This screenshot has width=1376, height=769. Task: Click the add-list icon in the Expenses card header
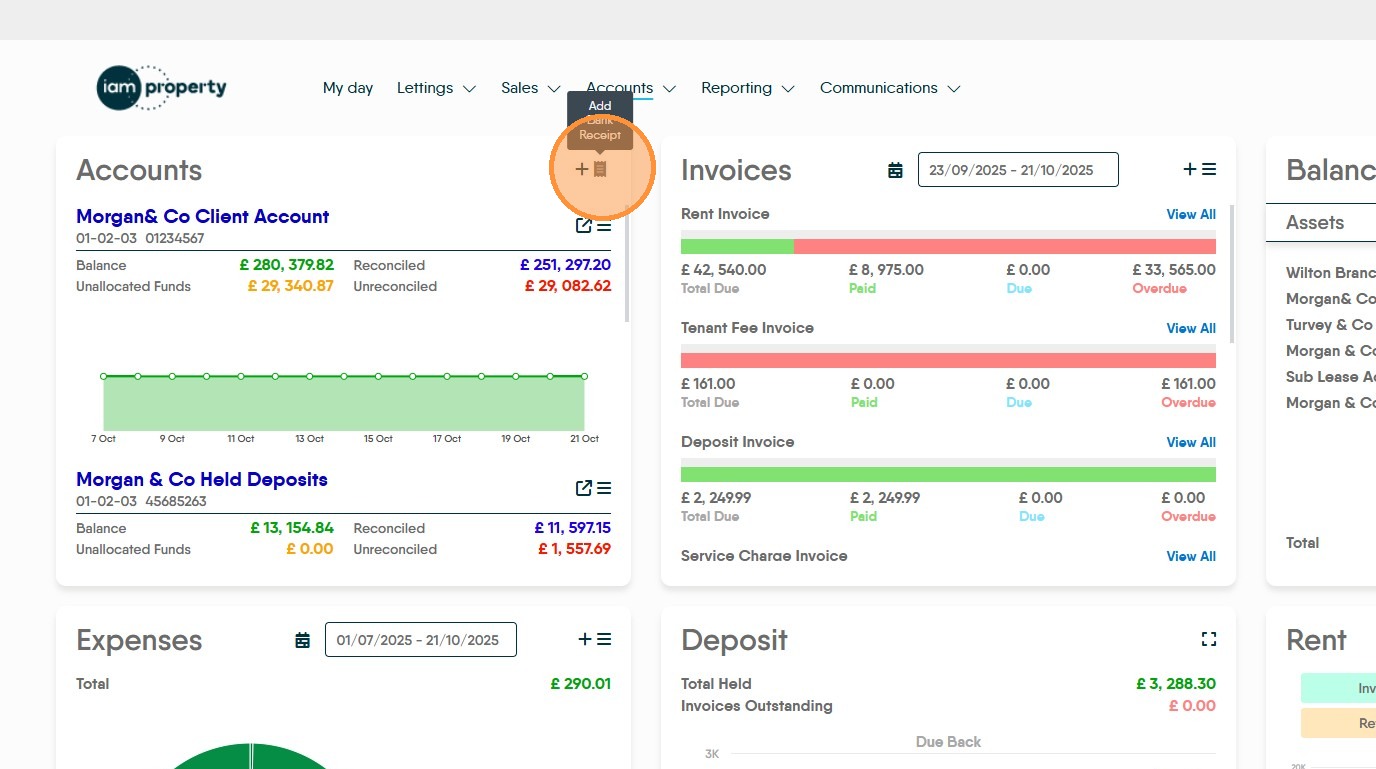pos(595,640)
